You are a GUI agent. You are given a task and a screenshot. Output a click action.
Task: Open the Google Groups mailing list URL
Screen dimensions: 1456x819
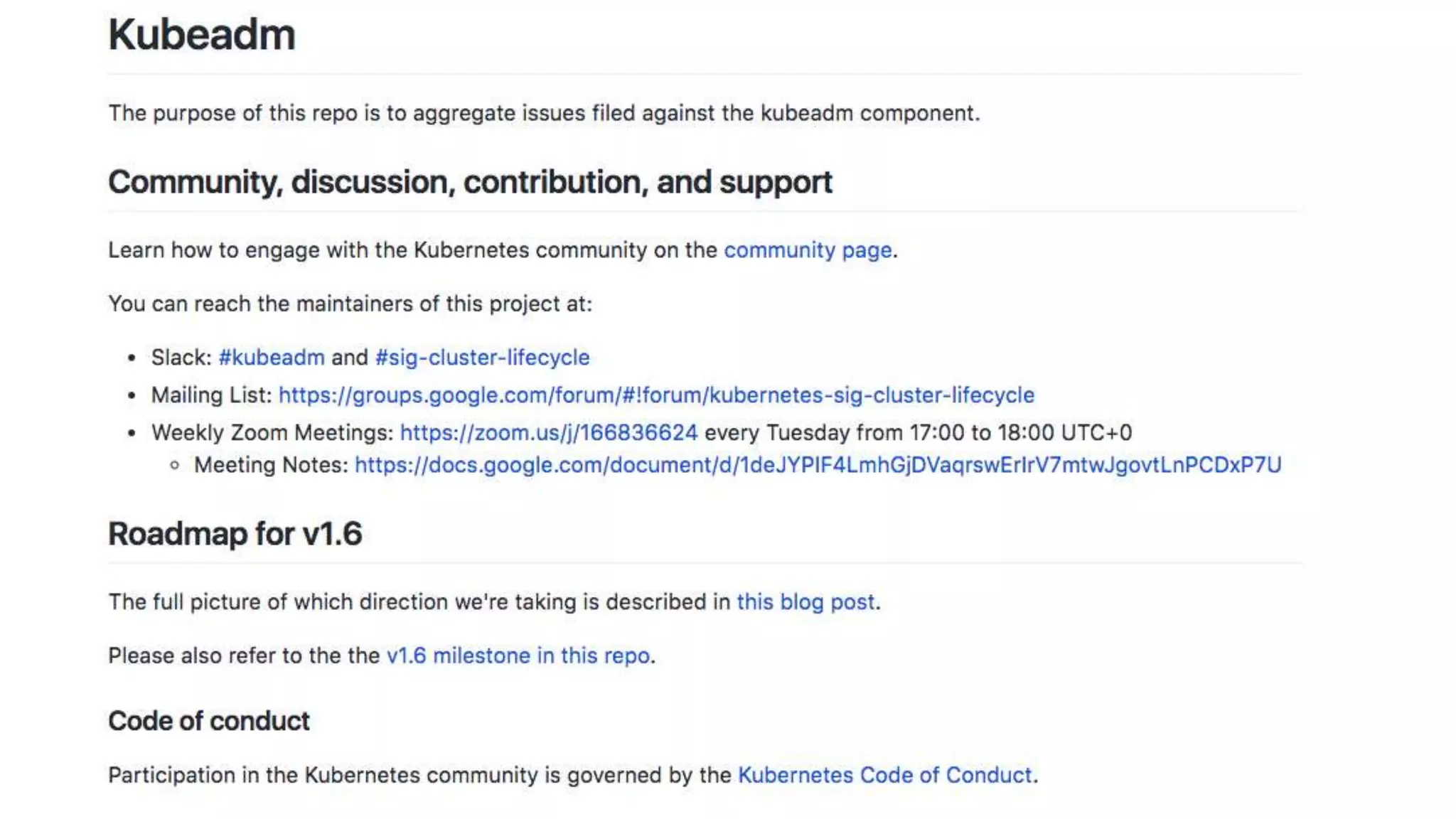(656, 395)
